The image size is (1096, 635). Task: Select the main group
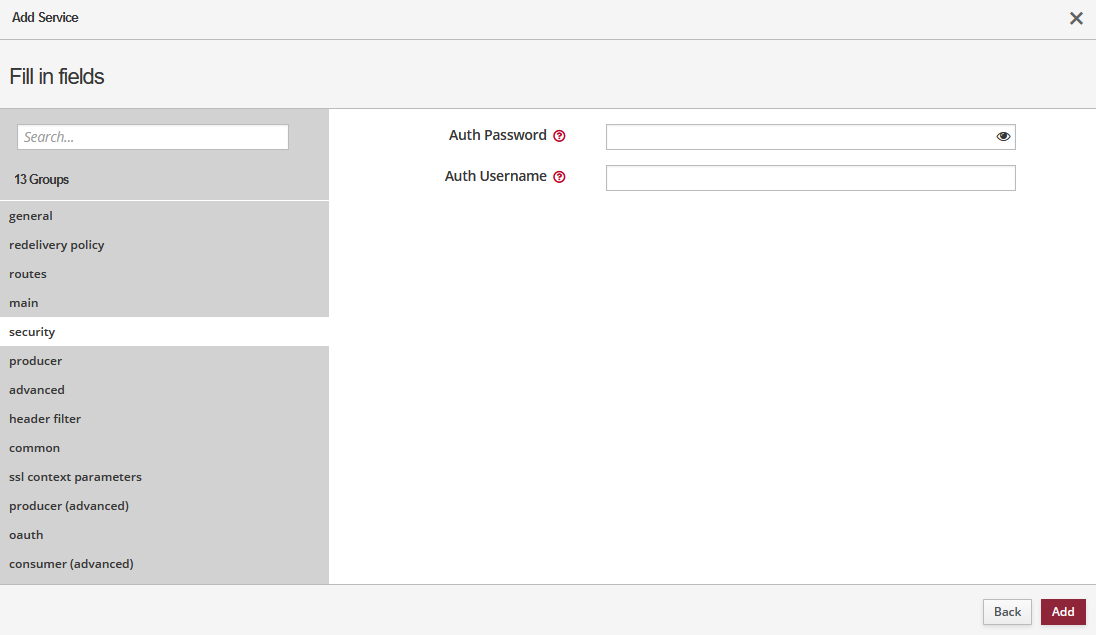(24, 303)
